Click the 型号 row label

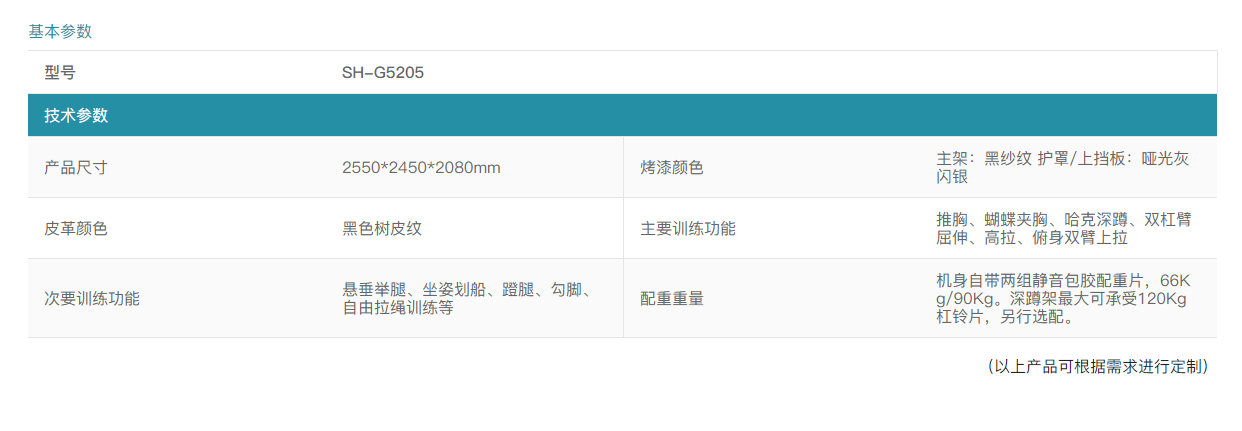[x=60, y=72]
